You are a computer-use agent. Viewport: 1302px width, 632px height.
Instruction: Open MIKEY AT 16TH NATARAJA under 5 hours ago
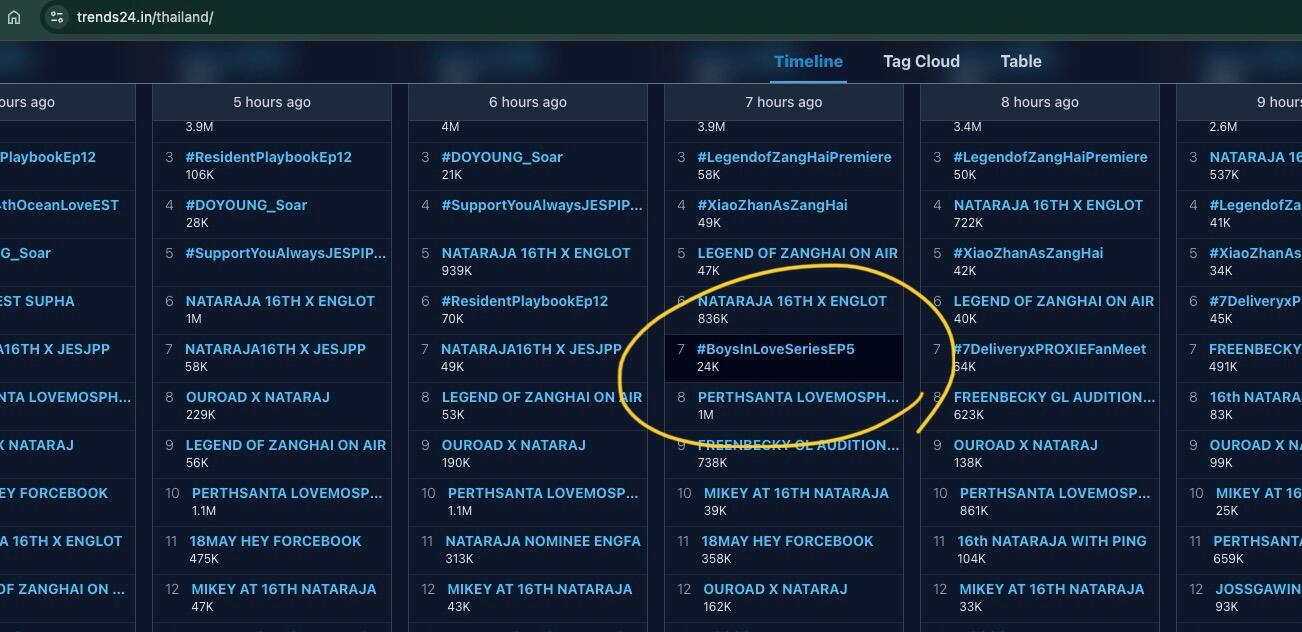coord(284,589)
